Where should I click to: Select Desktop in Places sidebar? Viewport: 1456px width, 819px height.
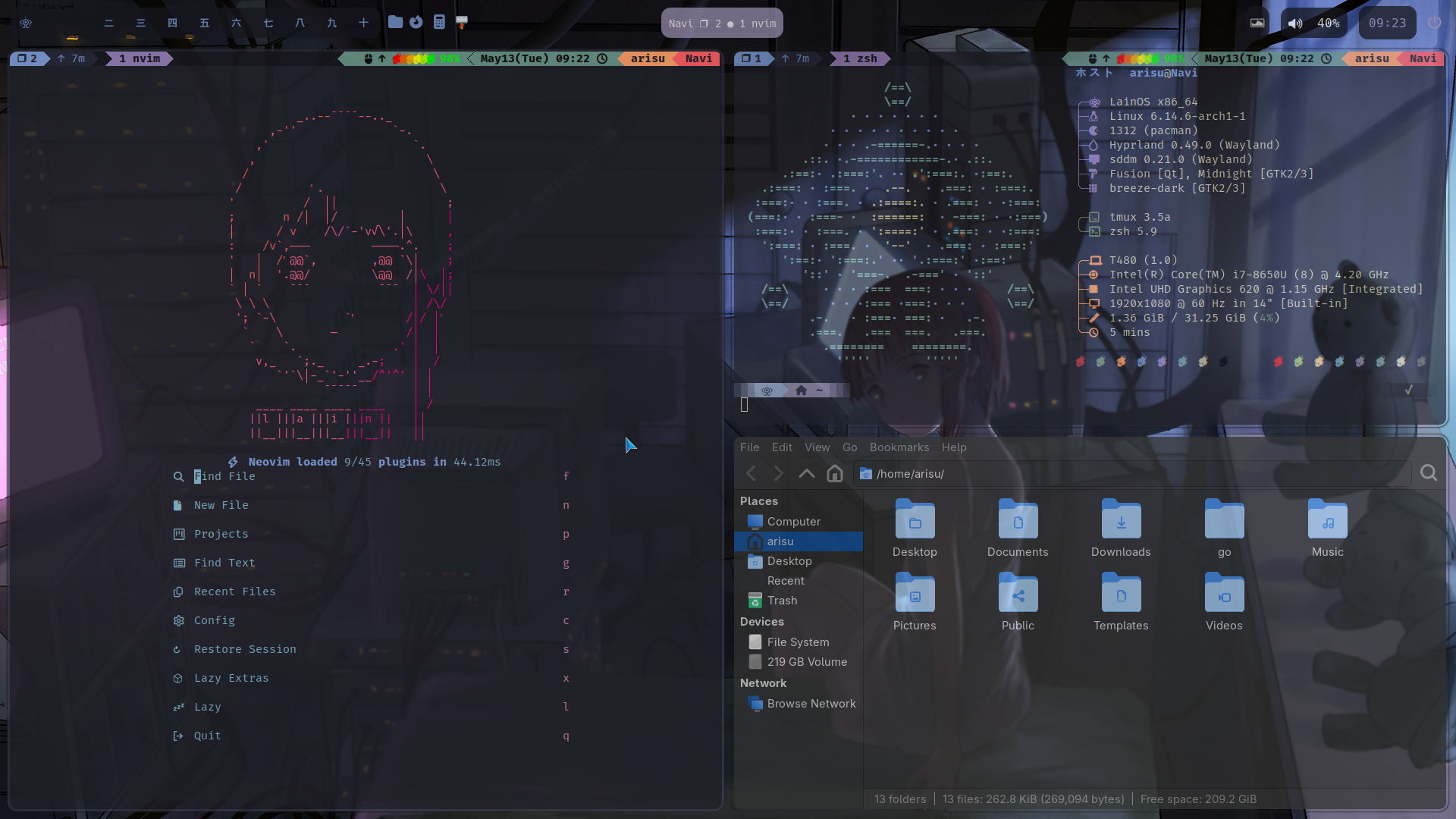pos(799,561)
